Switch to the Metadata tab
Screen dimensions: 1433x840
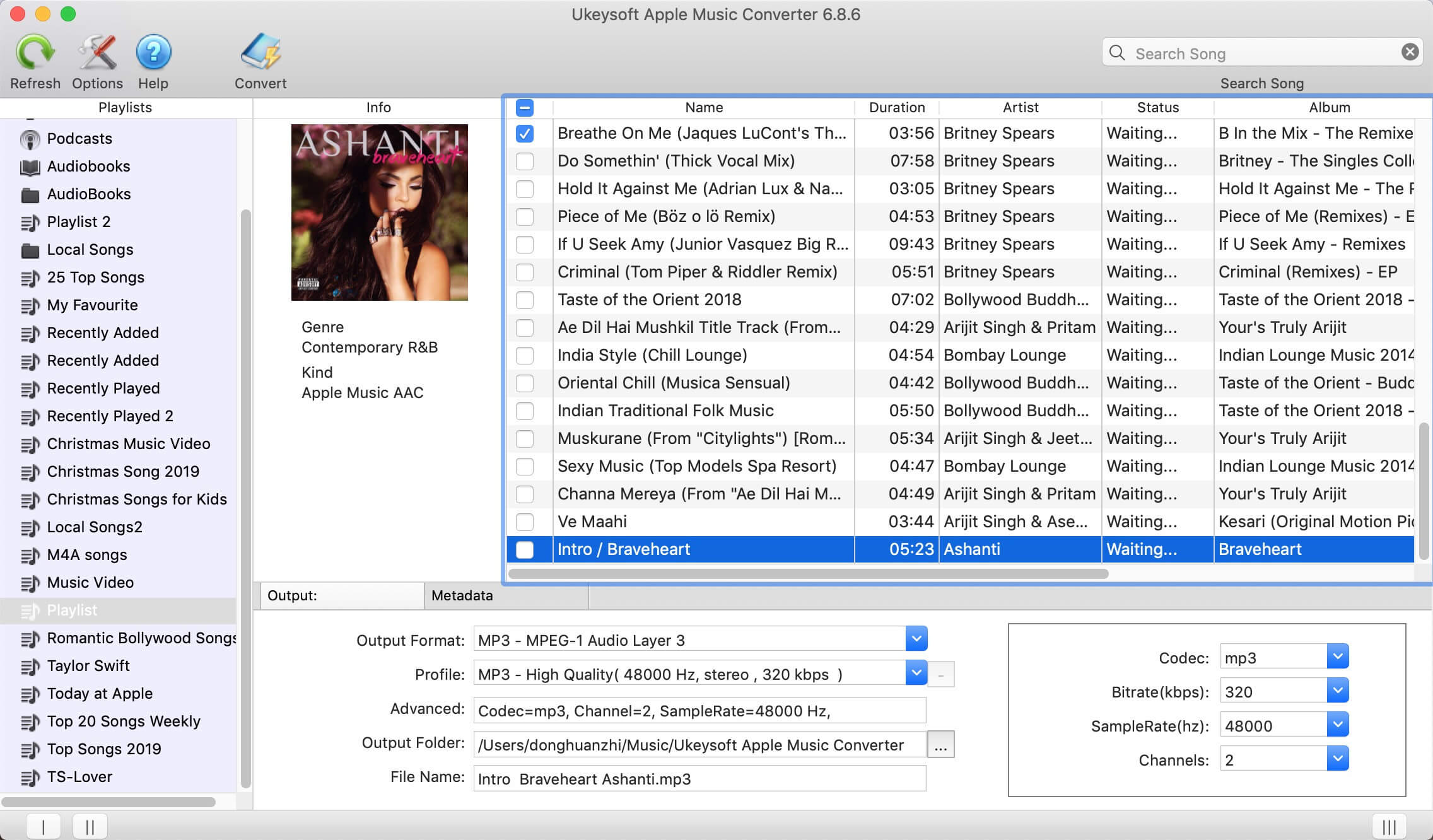click(x=461, y=595)
